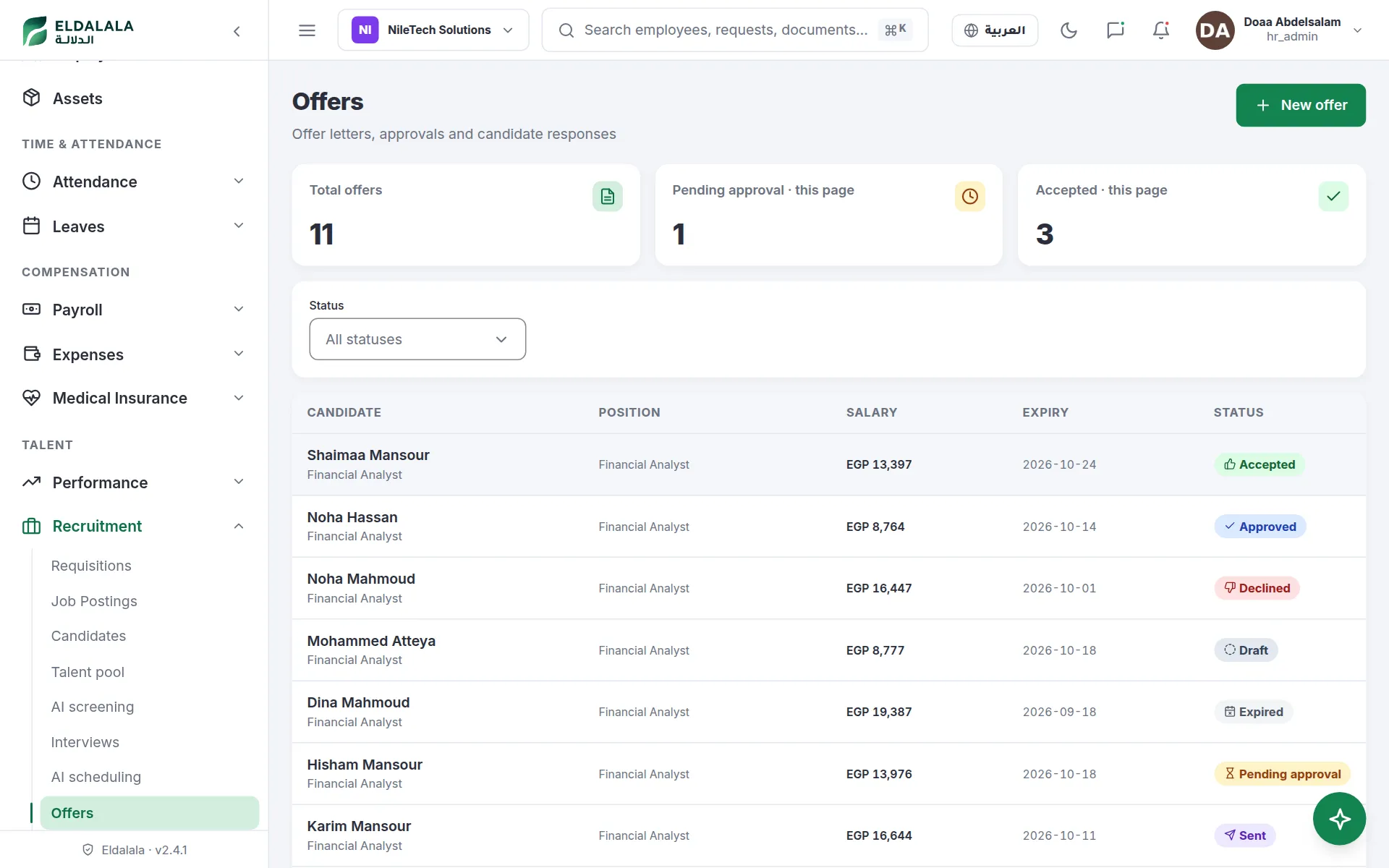The height and width of the screenshot is (868, 1389).
Task: Open Interviews in the sidebar
Action: (x=85, y=742)
